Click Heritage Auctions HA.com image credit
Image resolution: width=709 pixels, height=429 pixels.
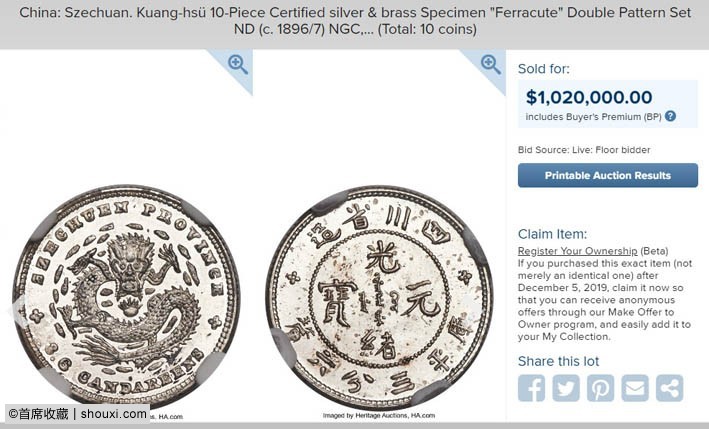point(379,415)
